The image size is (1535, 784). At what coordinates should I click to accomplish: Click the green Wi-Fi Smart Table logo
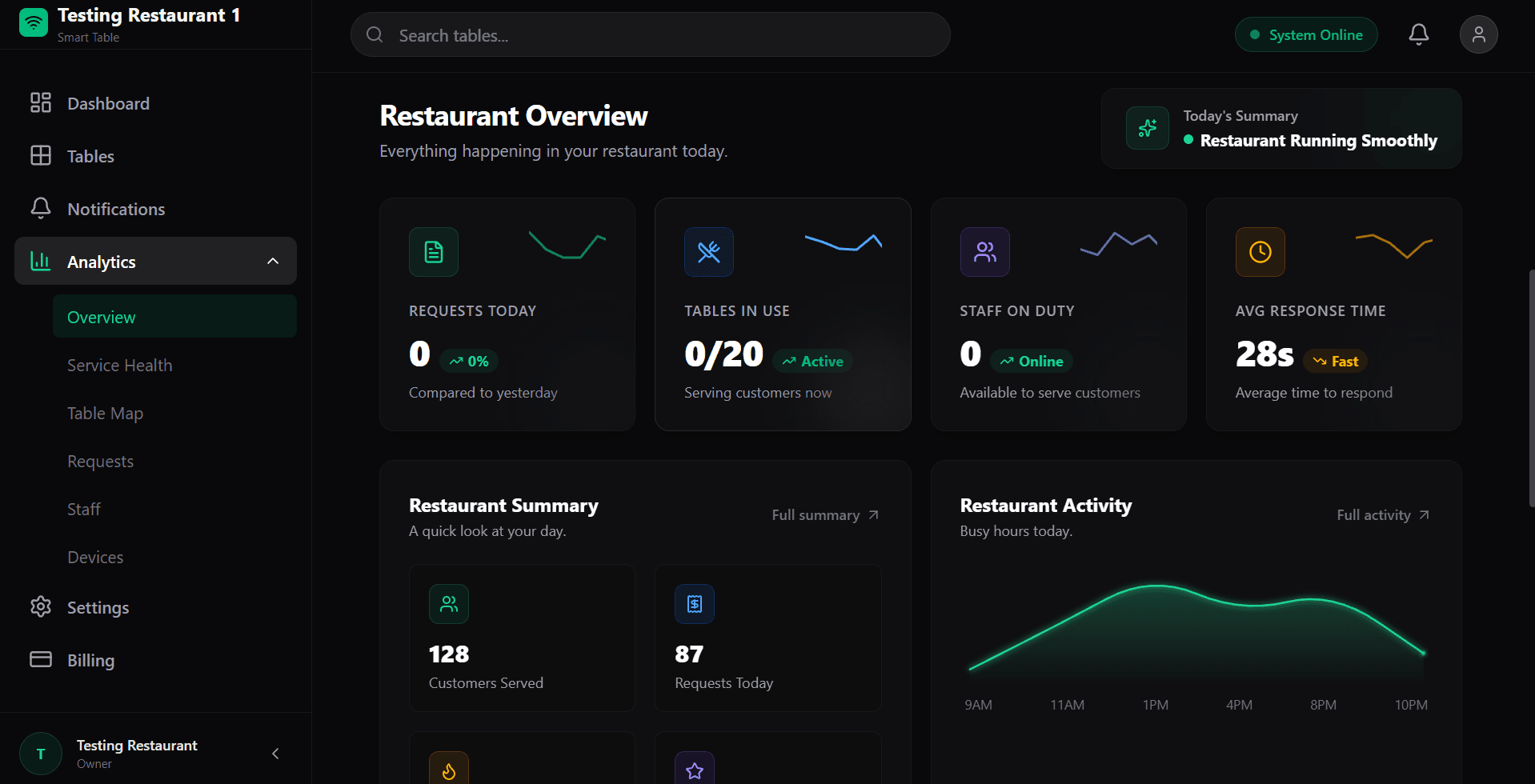click(x=34, y=23)
